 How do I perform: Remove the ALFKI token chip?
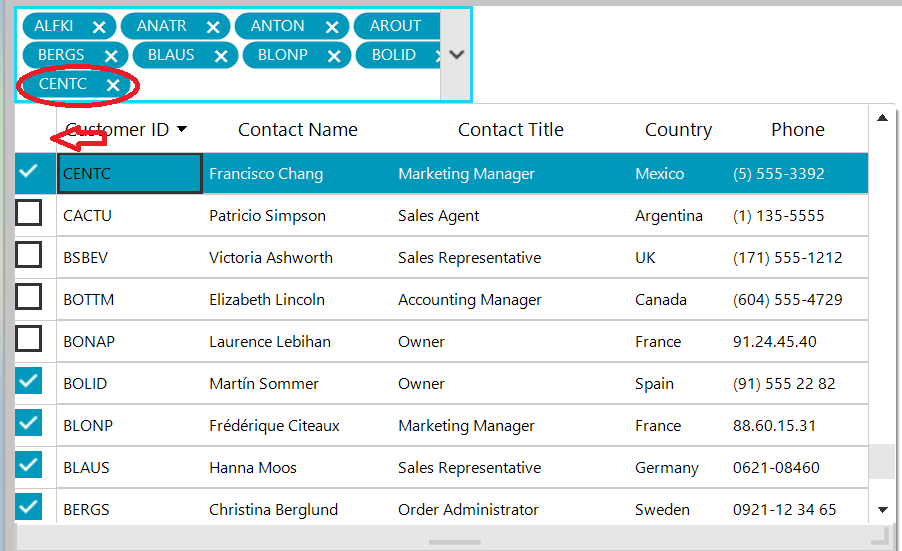point(99,27)
